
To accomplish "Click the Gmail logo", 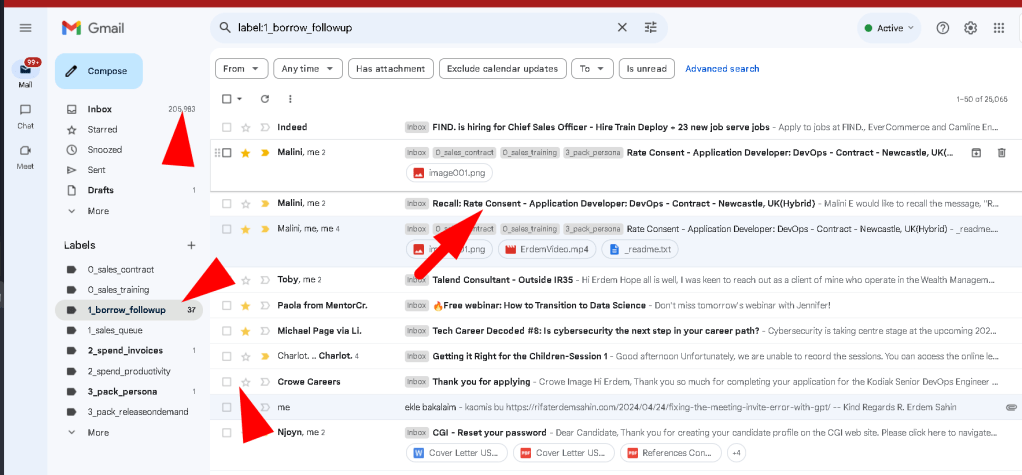I will [93, 28].
